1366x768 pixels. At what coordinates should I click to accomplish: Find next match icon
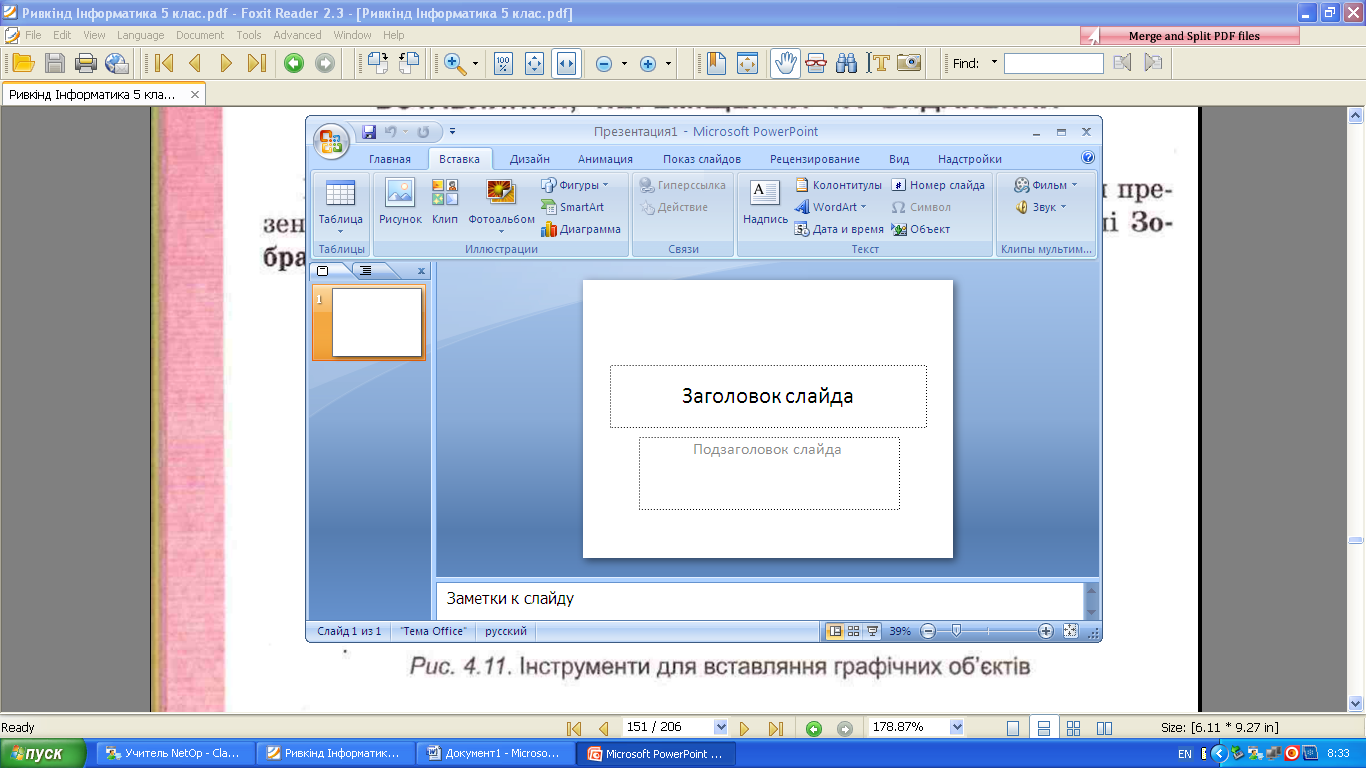(1153, 63)
